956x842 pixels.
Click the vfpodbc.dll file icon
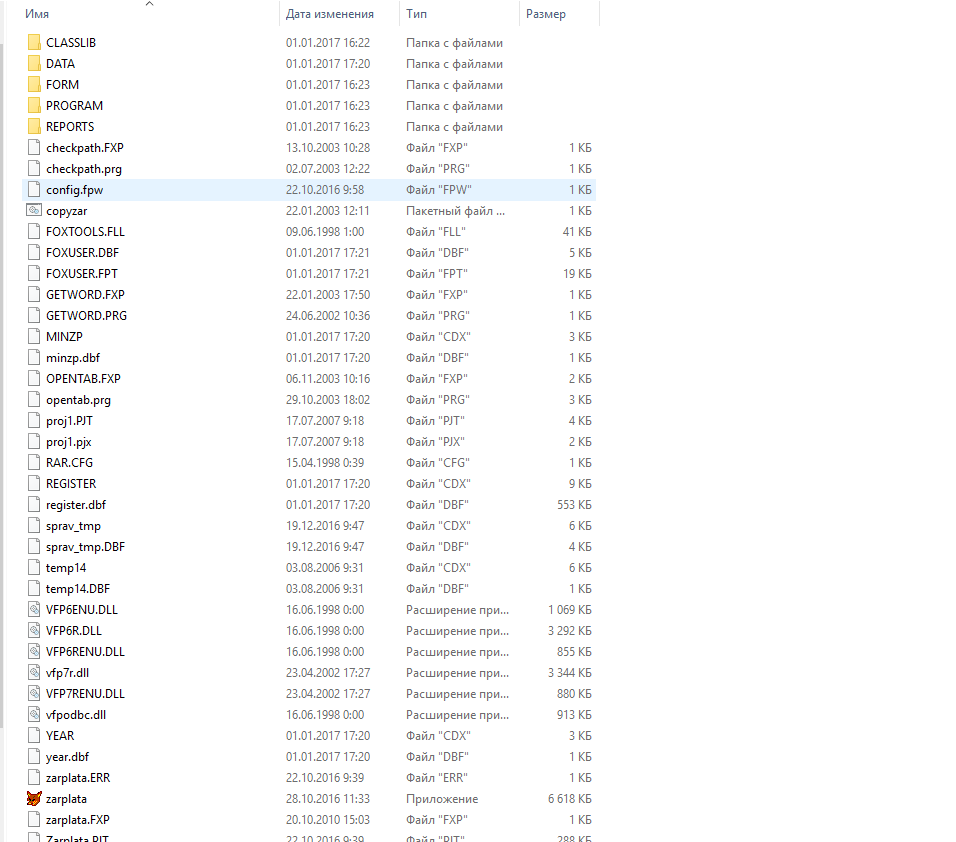36,715
